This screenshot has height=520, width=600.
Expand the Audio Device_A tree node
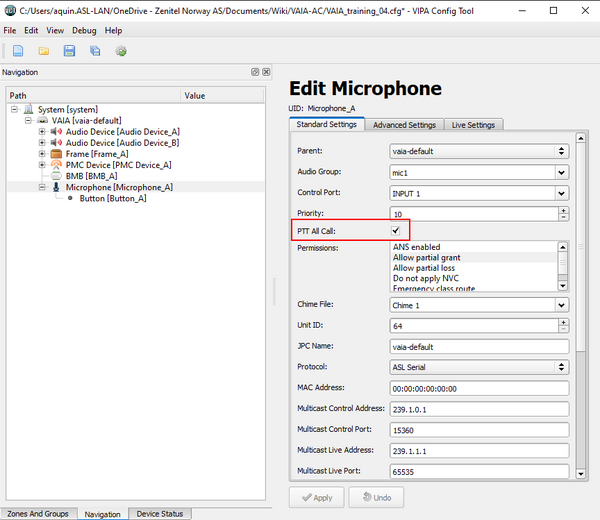42,131
